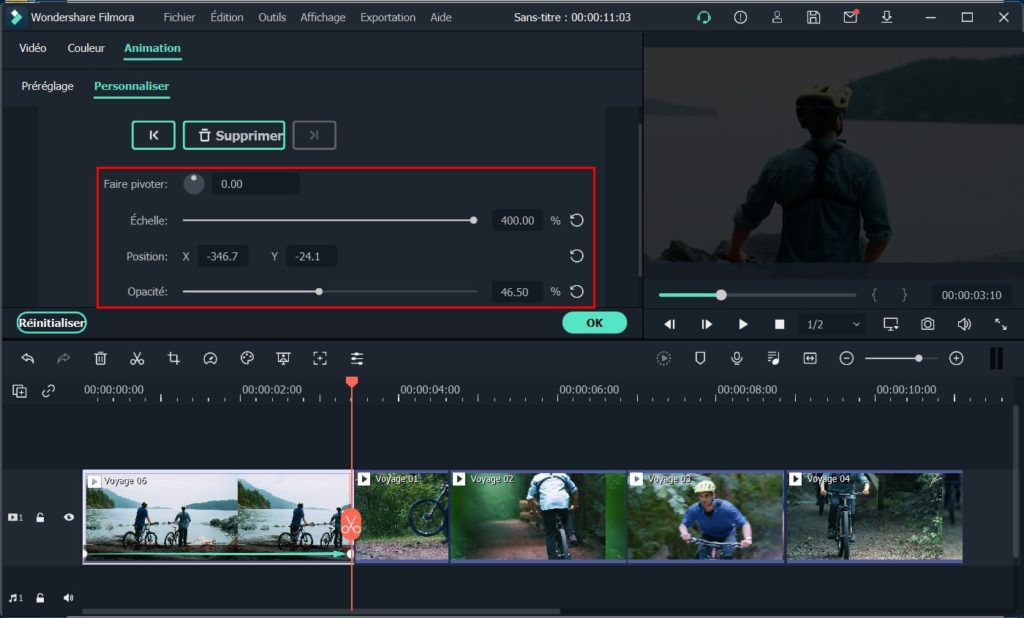Redo the last action
The height and width of the screenshot is (618, 1024).
click(63, 358)
